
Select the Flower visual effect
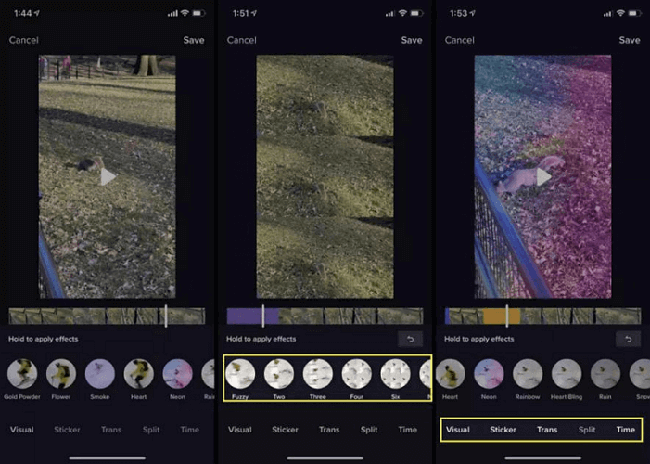click(x=61, y=374)
